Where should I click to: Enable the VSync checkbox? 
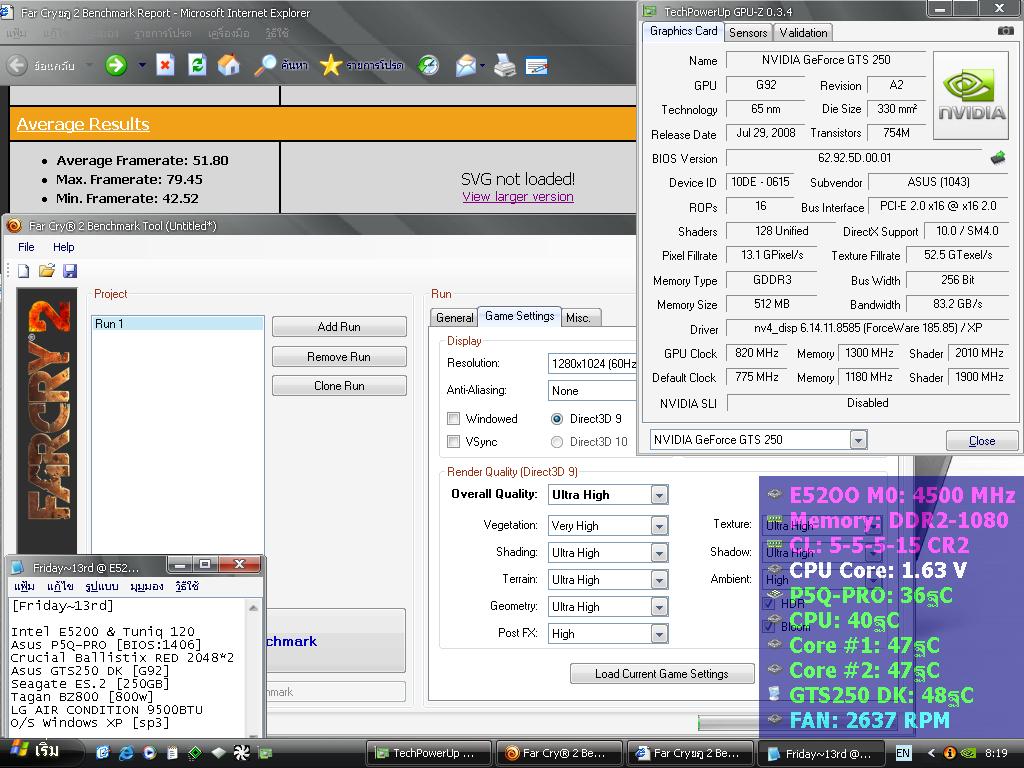(x=453, y=441)
